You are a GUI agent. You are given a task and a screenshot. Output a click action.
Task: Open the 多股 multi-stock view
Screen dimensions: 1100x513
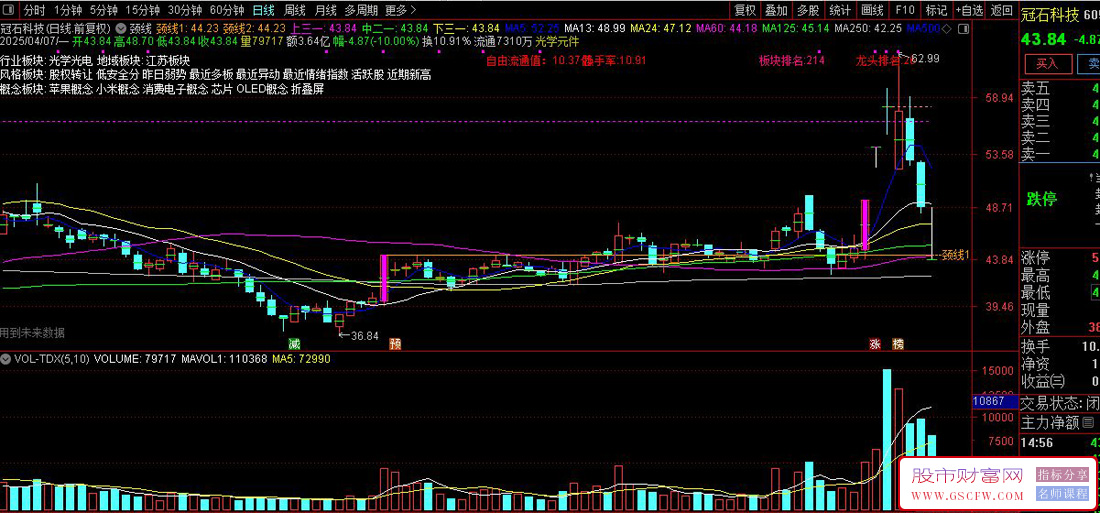(807, 11)
